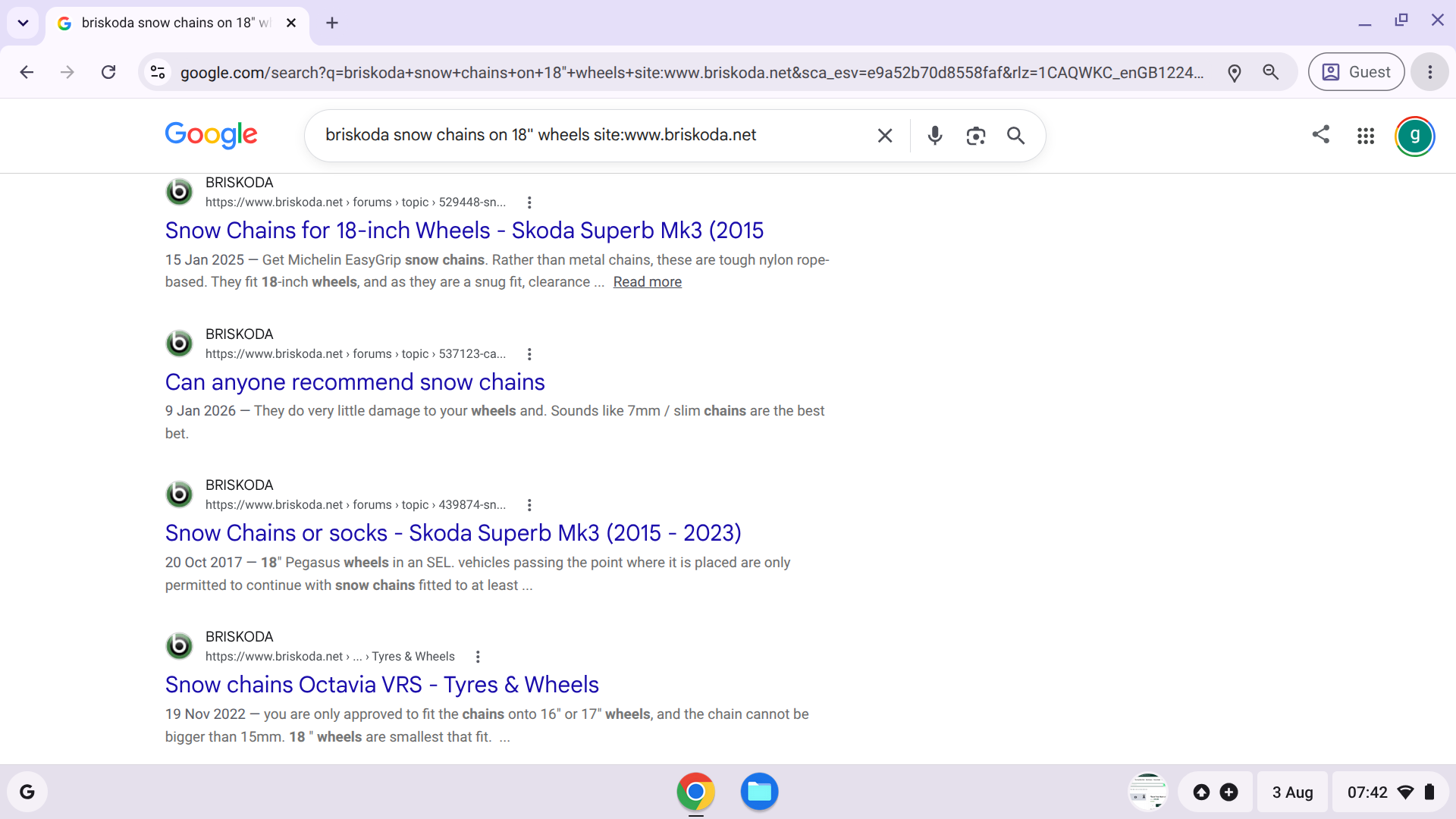Open the calendar showing 3 Aug
Screen dimensions: 1456x819
1292,792
